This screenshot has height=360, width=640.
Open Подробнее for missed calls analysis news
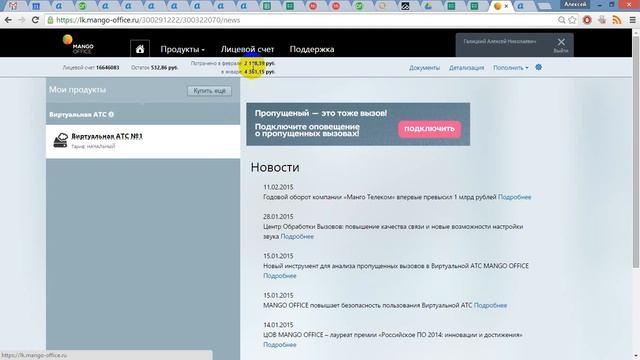click(280, 276)
